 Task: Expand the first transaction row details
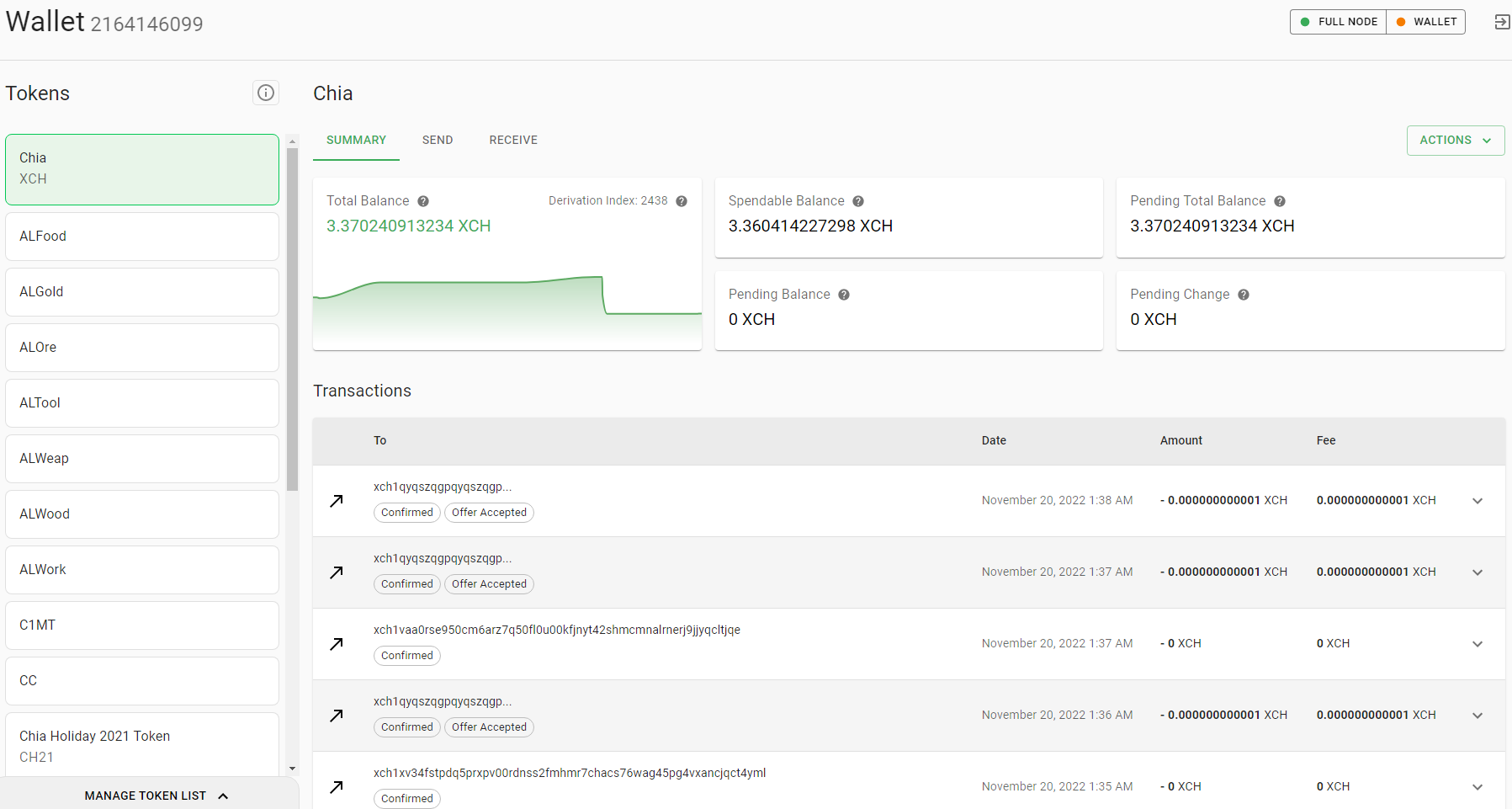pyautogui.click(x=1478, y=500)
